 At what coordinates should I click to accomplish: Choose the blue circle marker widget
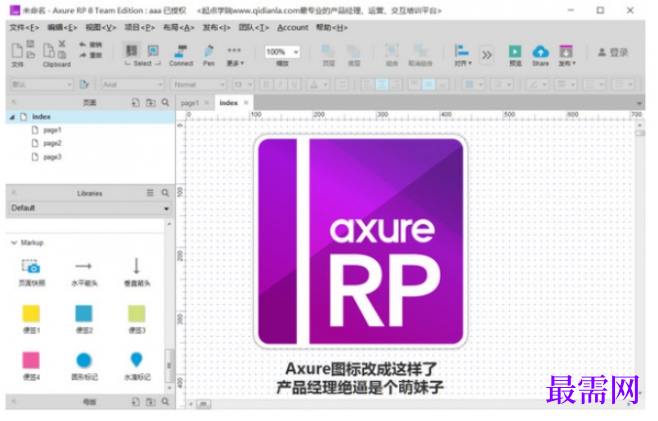(x=84, y=360)
